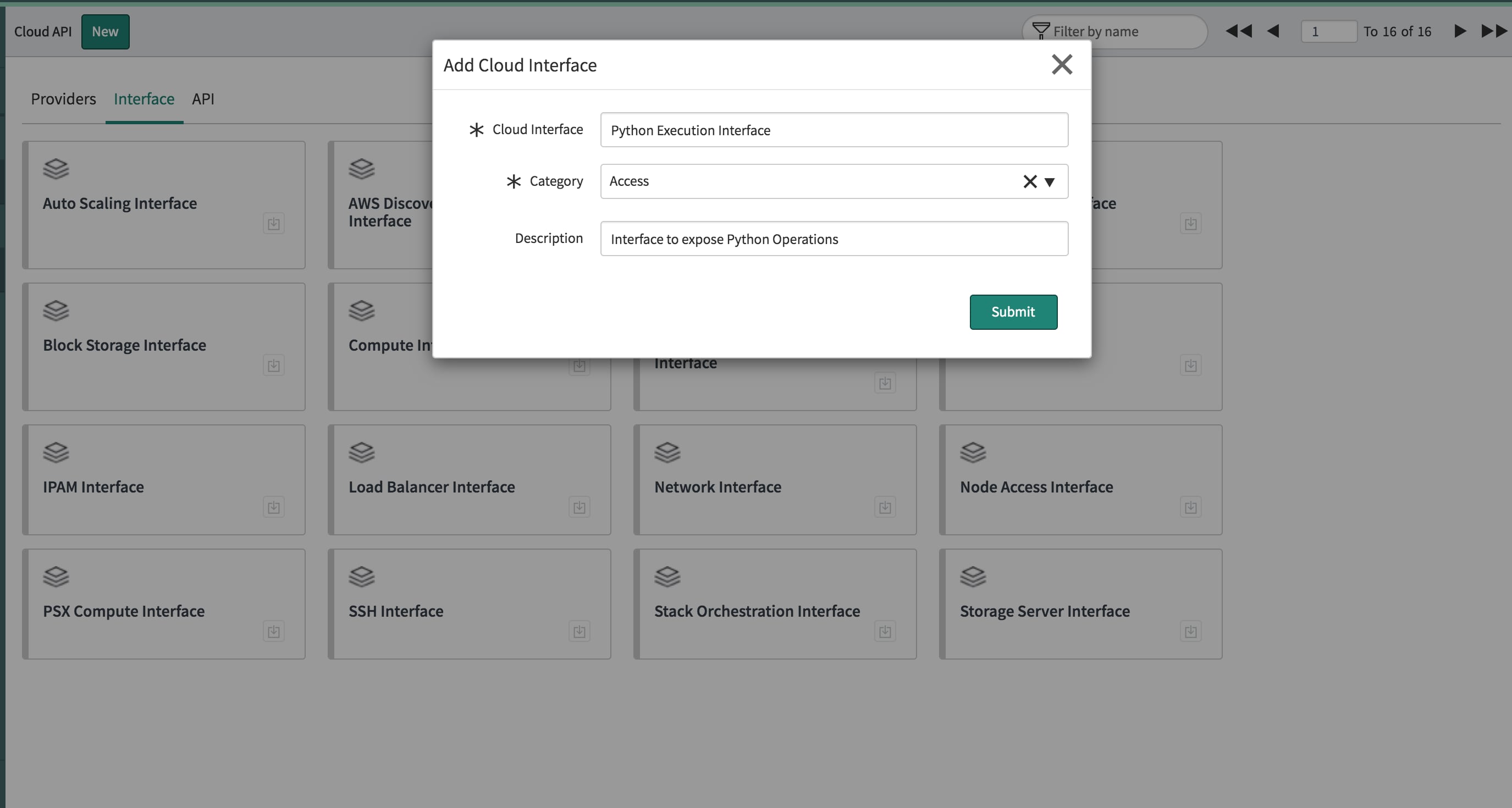Select the Interface tab
The image size is (1512, 808).
pyautogui.click(x=144, y=98)
